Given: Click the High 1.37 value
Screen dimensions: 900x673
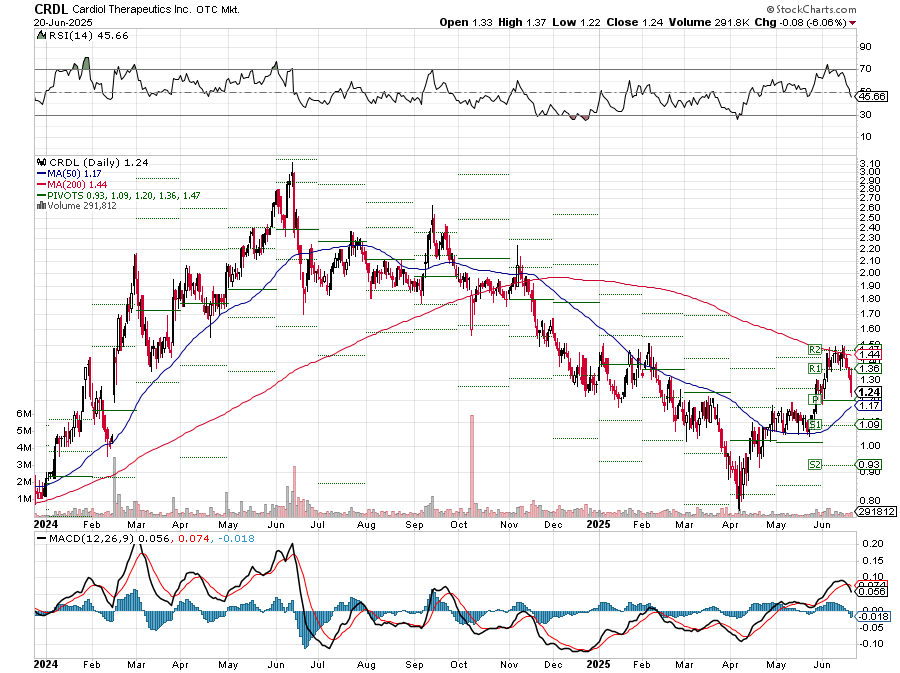Looking at the screenshot, I should 522,22.
